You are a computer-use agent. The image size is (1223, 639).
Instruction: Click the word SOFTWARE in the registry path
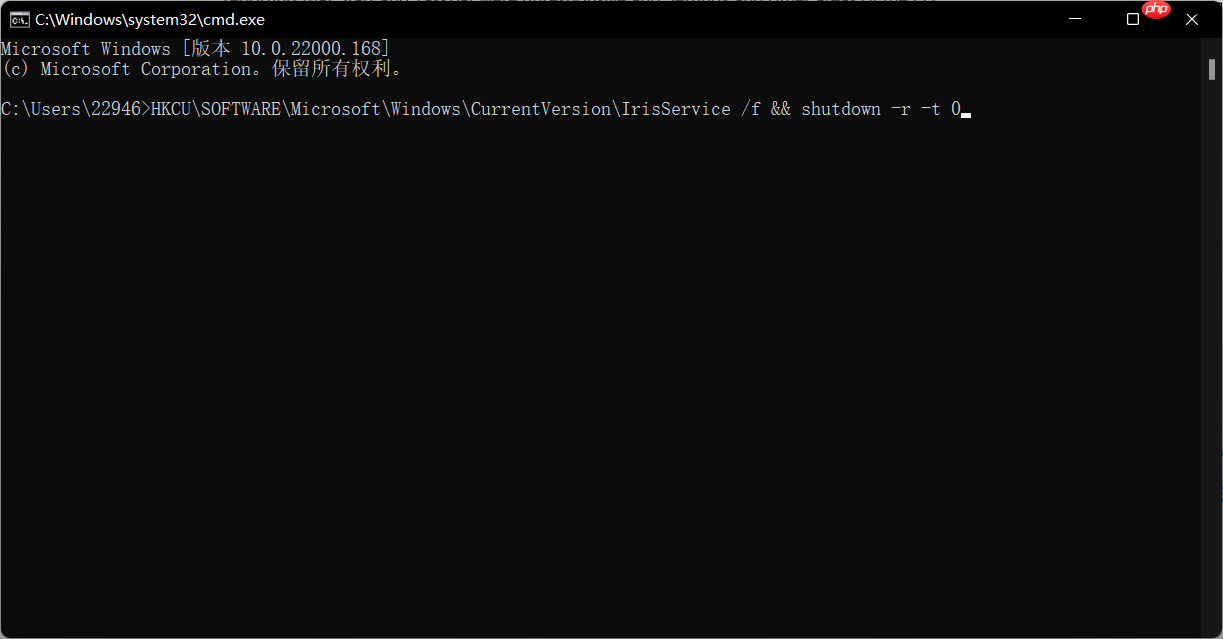(241, 109)
